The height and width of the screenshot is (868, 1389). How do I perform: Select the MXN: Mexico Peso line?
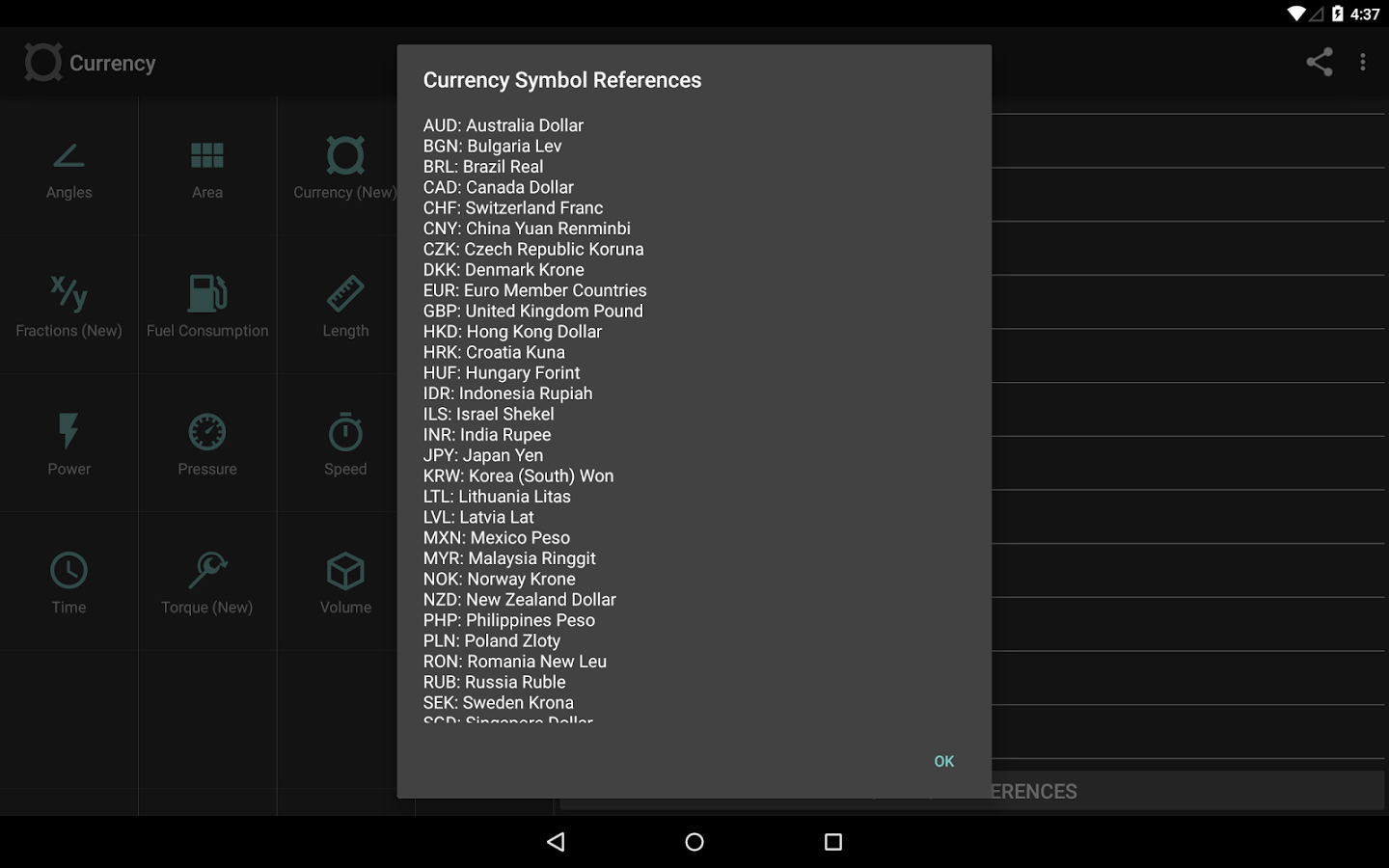[x=497, y=538]
